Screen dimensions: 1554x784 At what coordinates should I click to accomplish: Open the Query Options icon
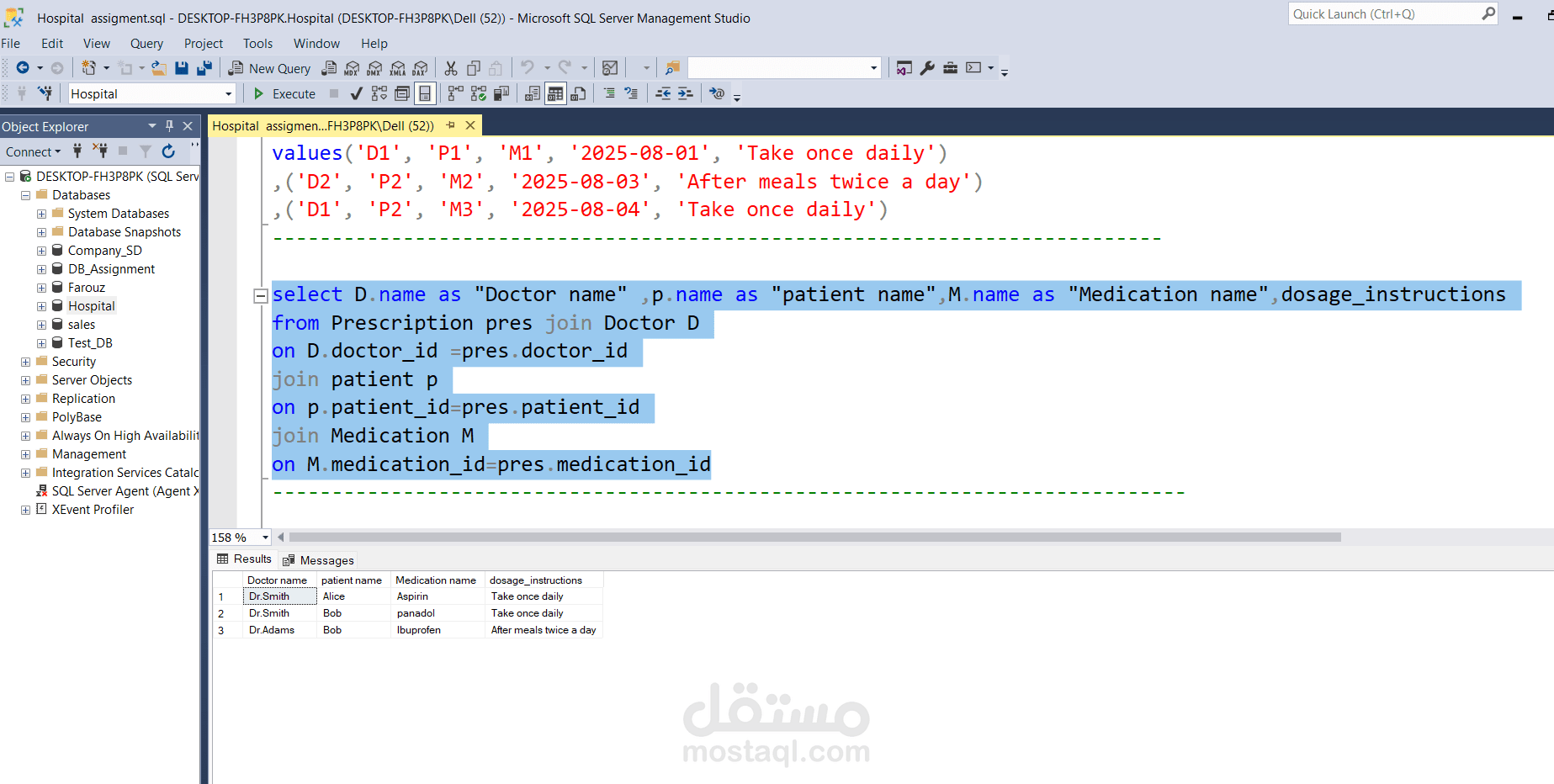pos(402,93)
